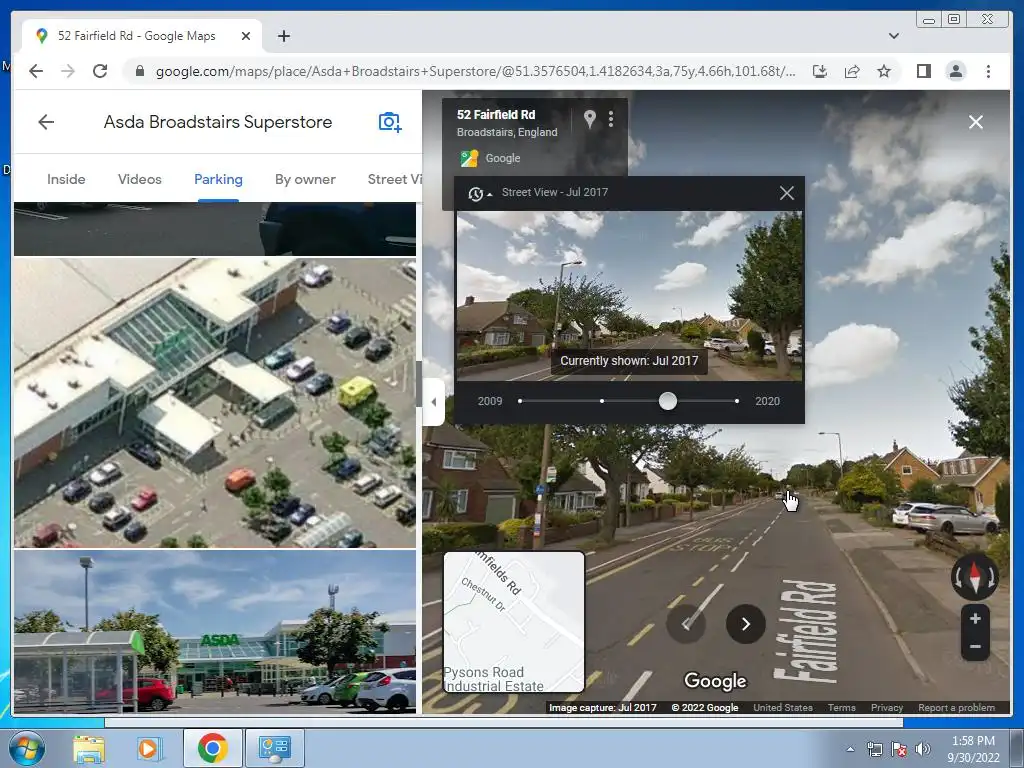This screenshot has width=1024, height=768.
Task: Open the Terms link
Action: coord(842,707)
